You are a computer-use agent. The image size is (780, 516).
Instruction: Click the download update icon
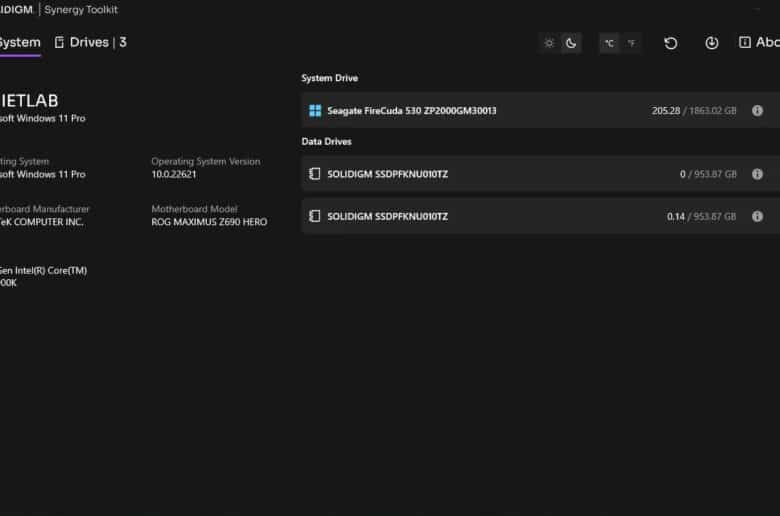[712, 43]
